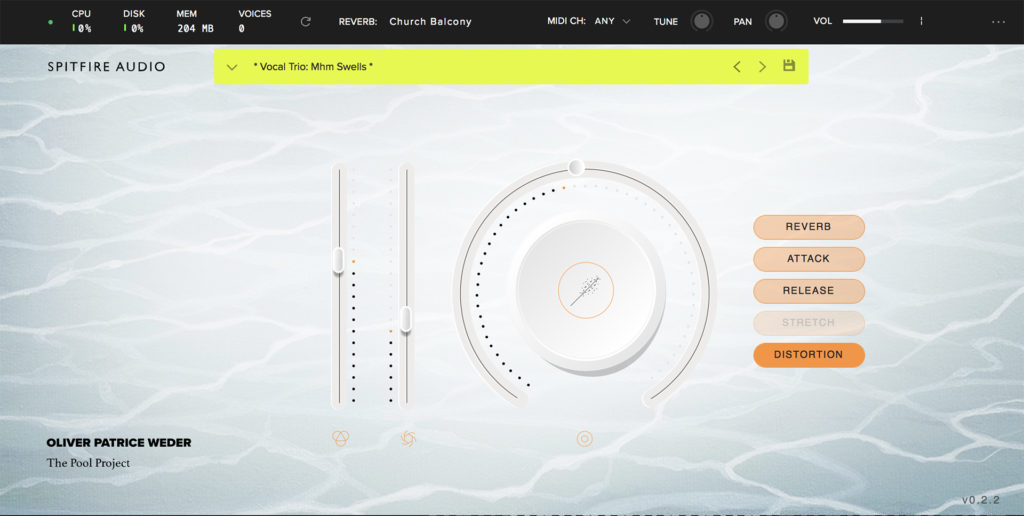Go to the next preset arrow
This screenshot has width=1024, height=516.
(x=763, y=67)
